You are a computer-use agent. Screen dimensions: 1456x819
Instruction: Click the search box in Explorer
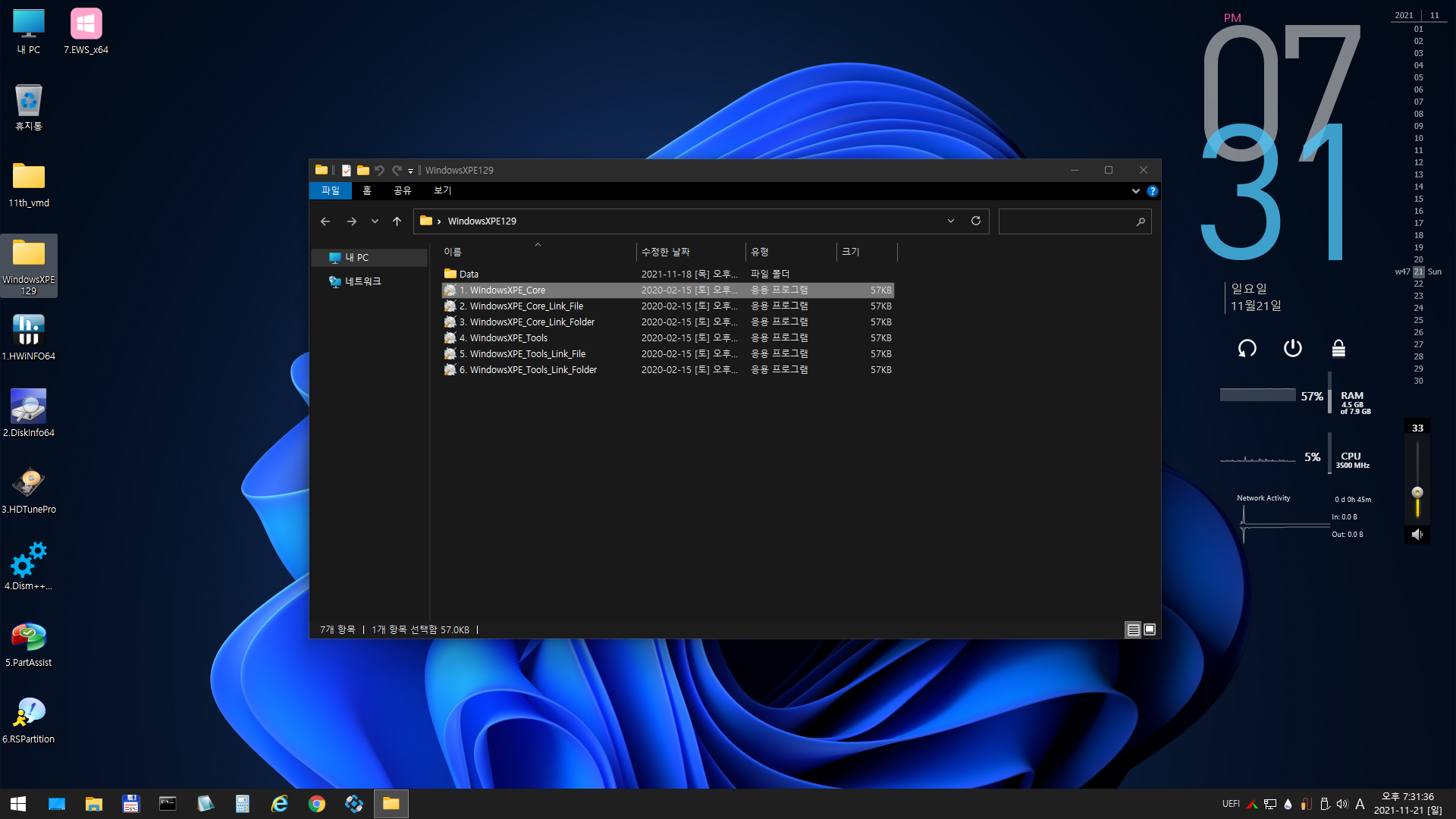tap(1075, 221)
